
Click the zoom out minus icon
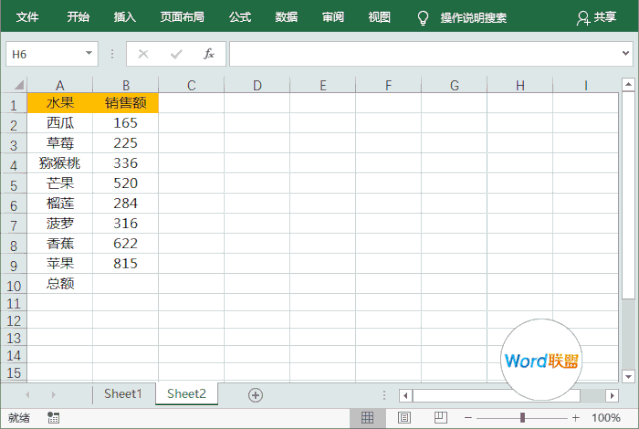pyautogui.click(x=466, y=417)
